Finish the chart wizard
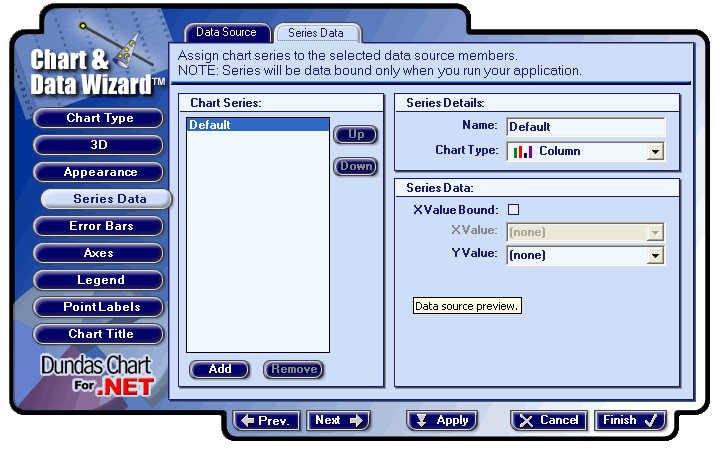 [630, 421]
